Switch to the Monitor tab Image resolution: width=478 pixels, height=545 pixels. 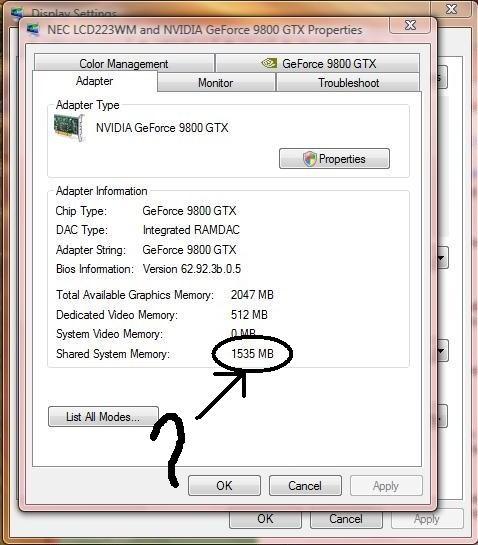click(x=216, y=82)
